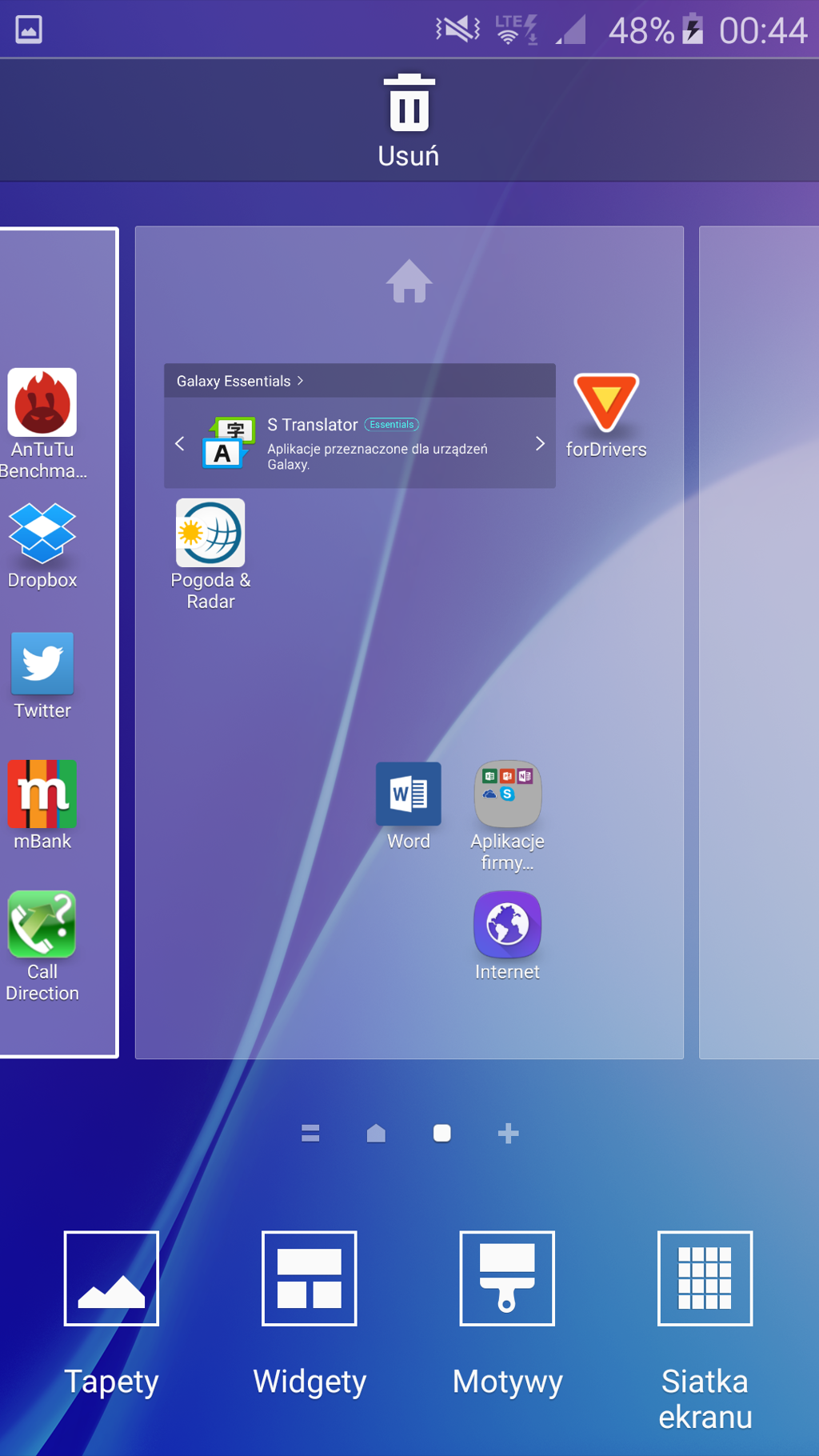Open Tapety wallpaper settings
Viewport: 819px width, 1456px height.
tap(111, 1278)
